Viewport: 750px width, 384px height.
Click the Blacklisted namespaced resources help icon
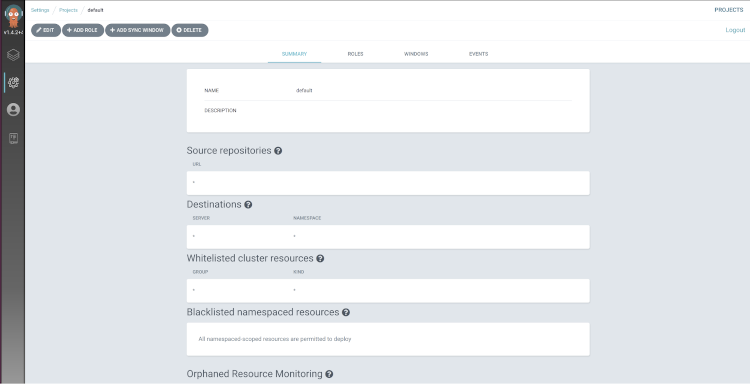click(x=346, y=312)
